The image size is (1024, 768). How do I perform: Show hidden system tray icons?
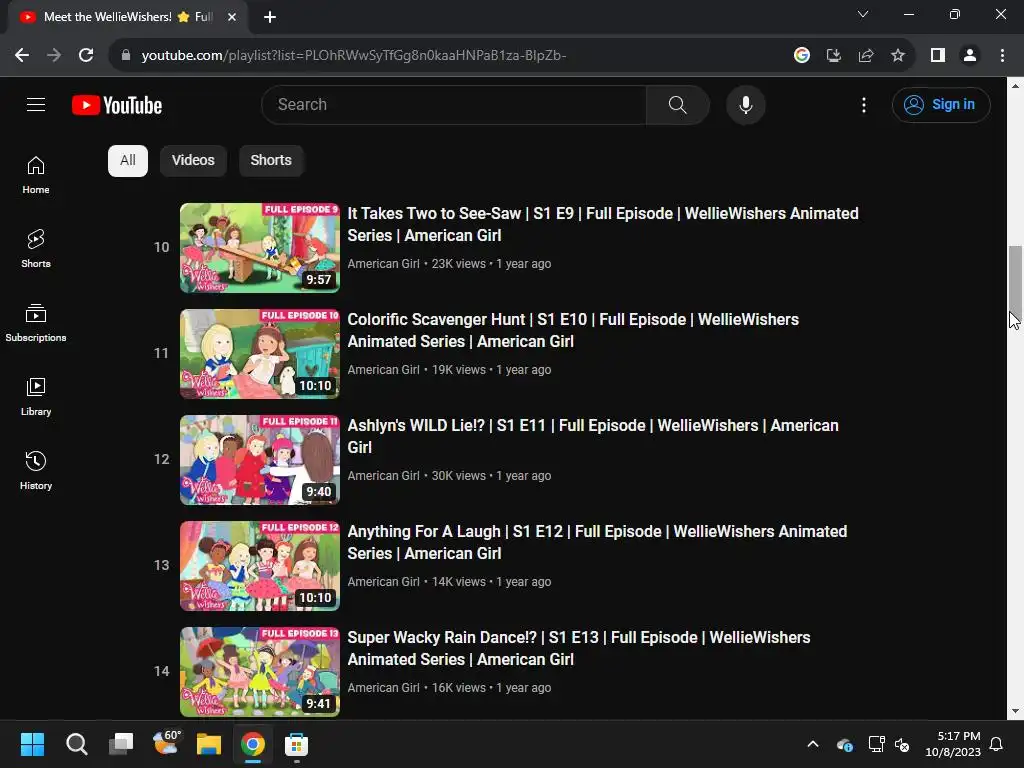813,744
